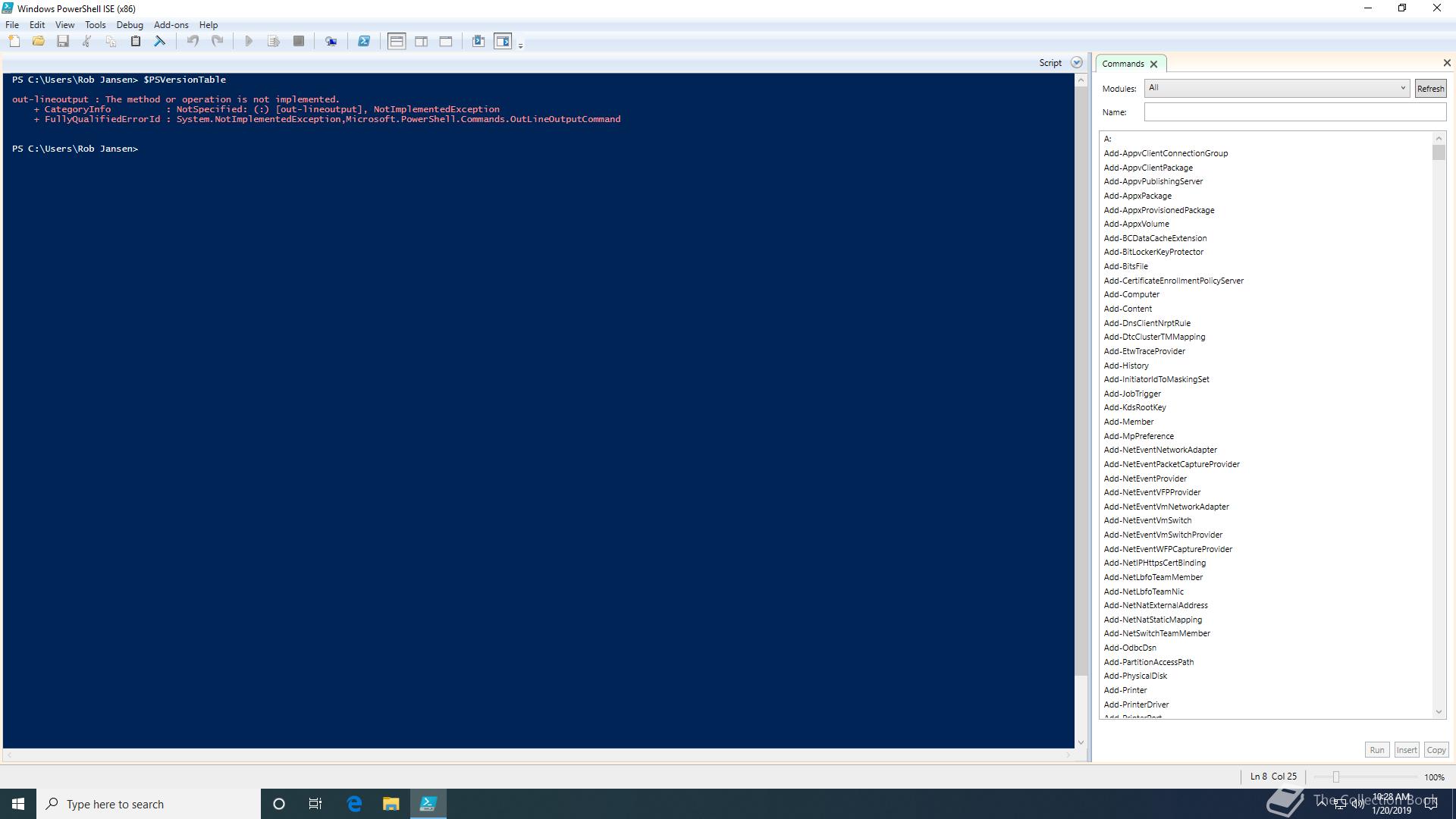Paste using the clipboard icon

tap(136, 42)
